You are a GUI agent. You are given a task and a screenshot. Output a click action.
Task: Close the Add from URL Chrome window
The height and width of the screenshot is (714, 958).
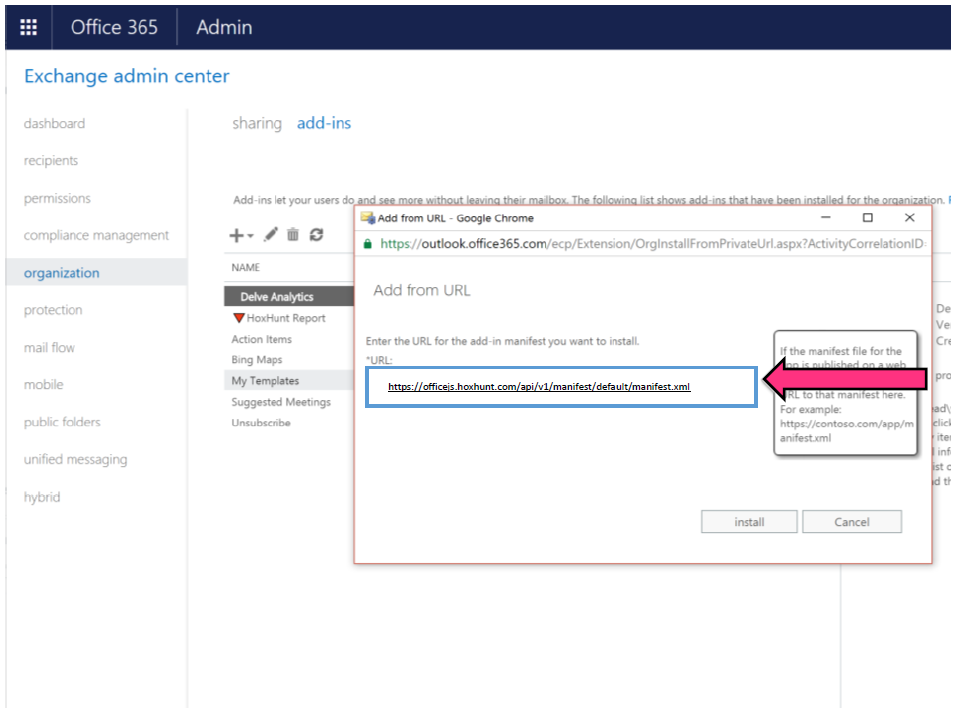[910, 217]
